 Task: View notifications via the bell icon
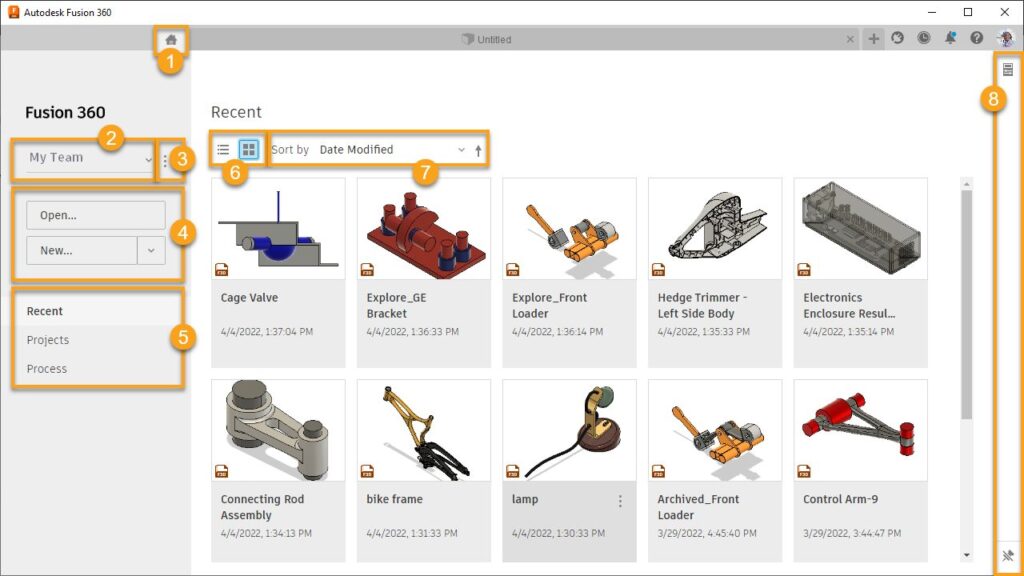point(950,38)
